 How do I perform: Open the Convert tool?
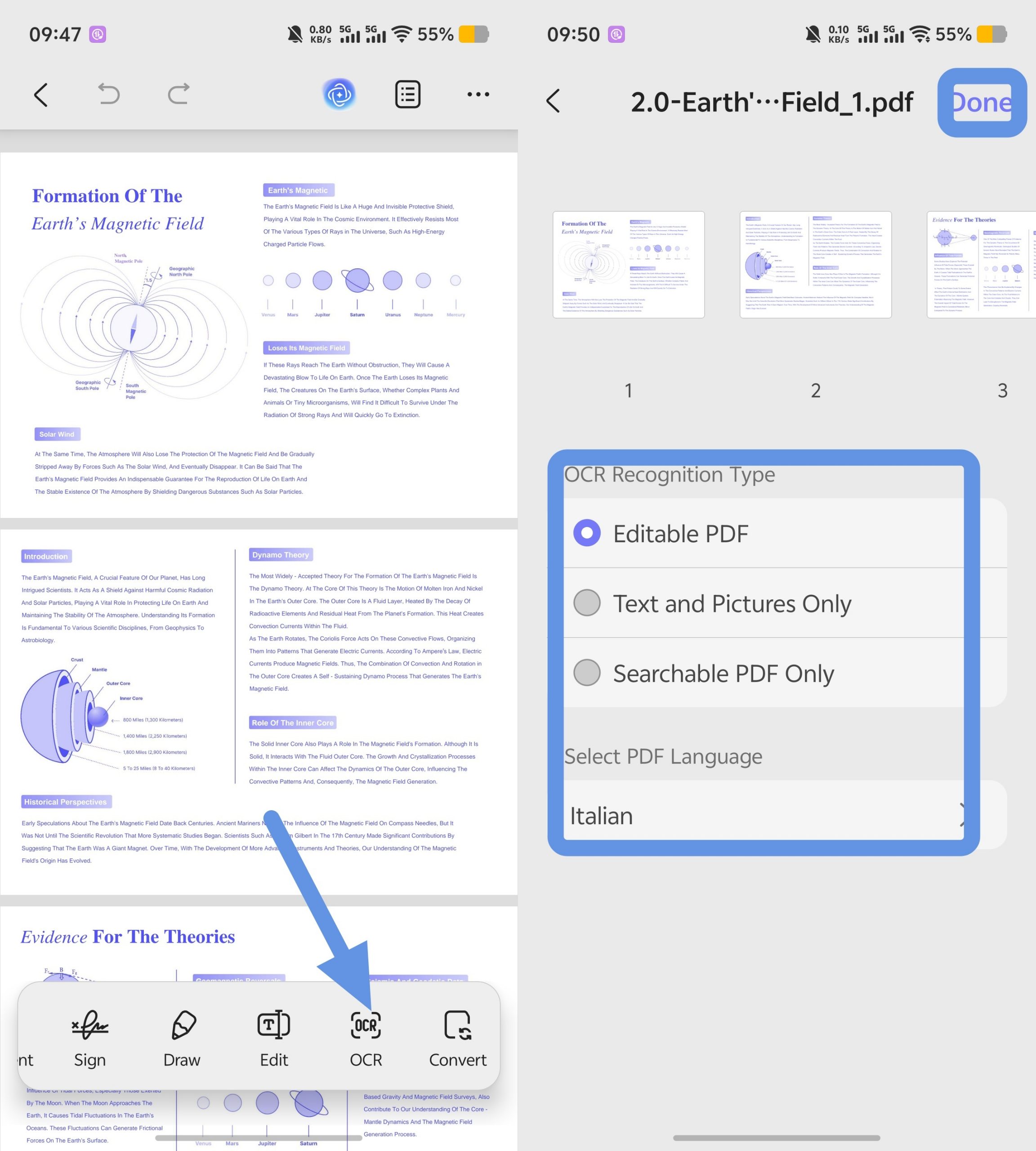pyautogui.click(x=458, y=1038)
